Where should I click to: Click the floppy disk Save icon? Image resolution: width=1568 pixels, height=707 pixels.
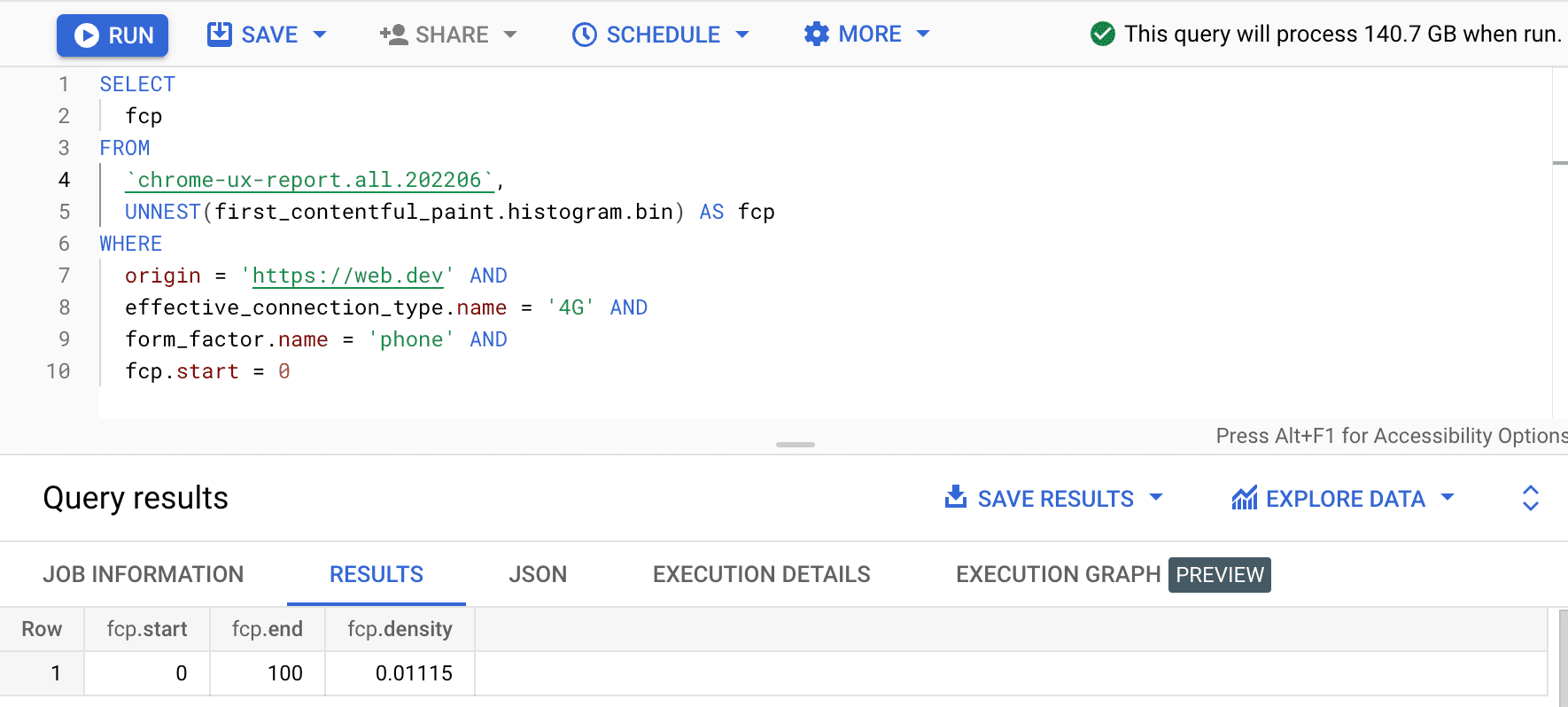pyautogui.click(x=219, y=35)
